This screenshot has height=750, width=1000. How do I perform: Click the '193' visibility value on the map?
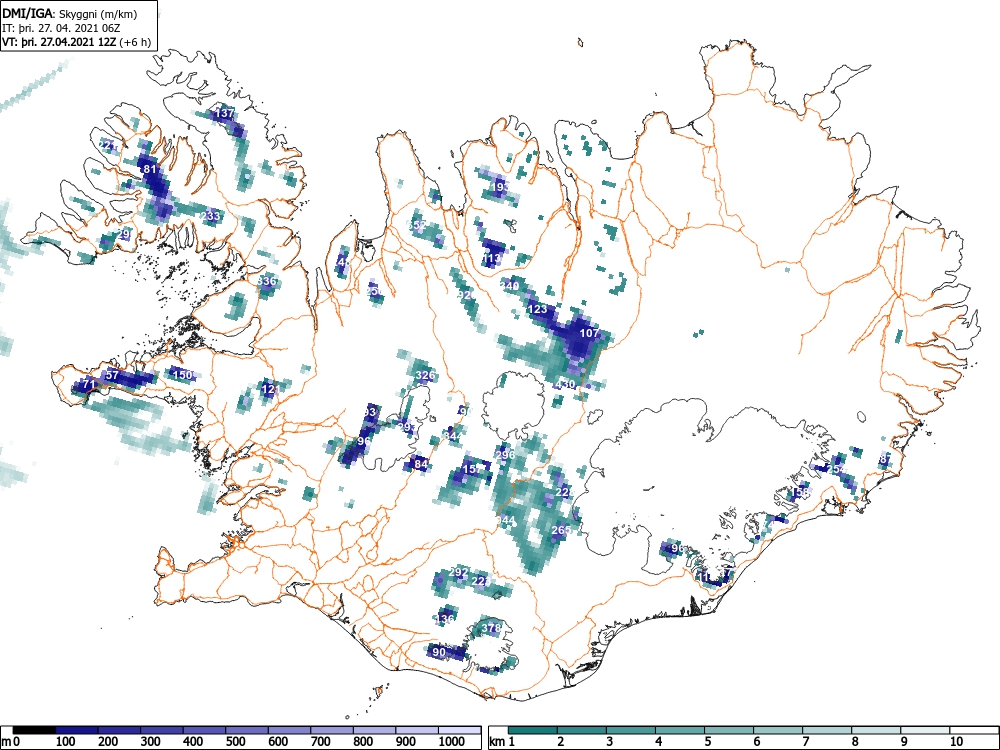click(500, 187)
